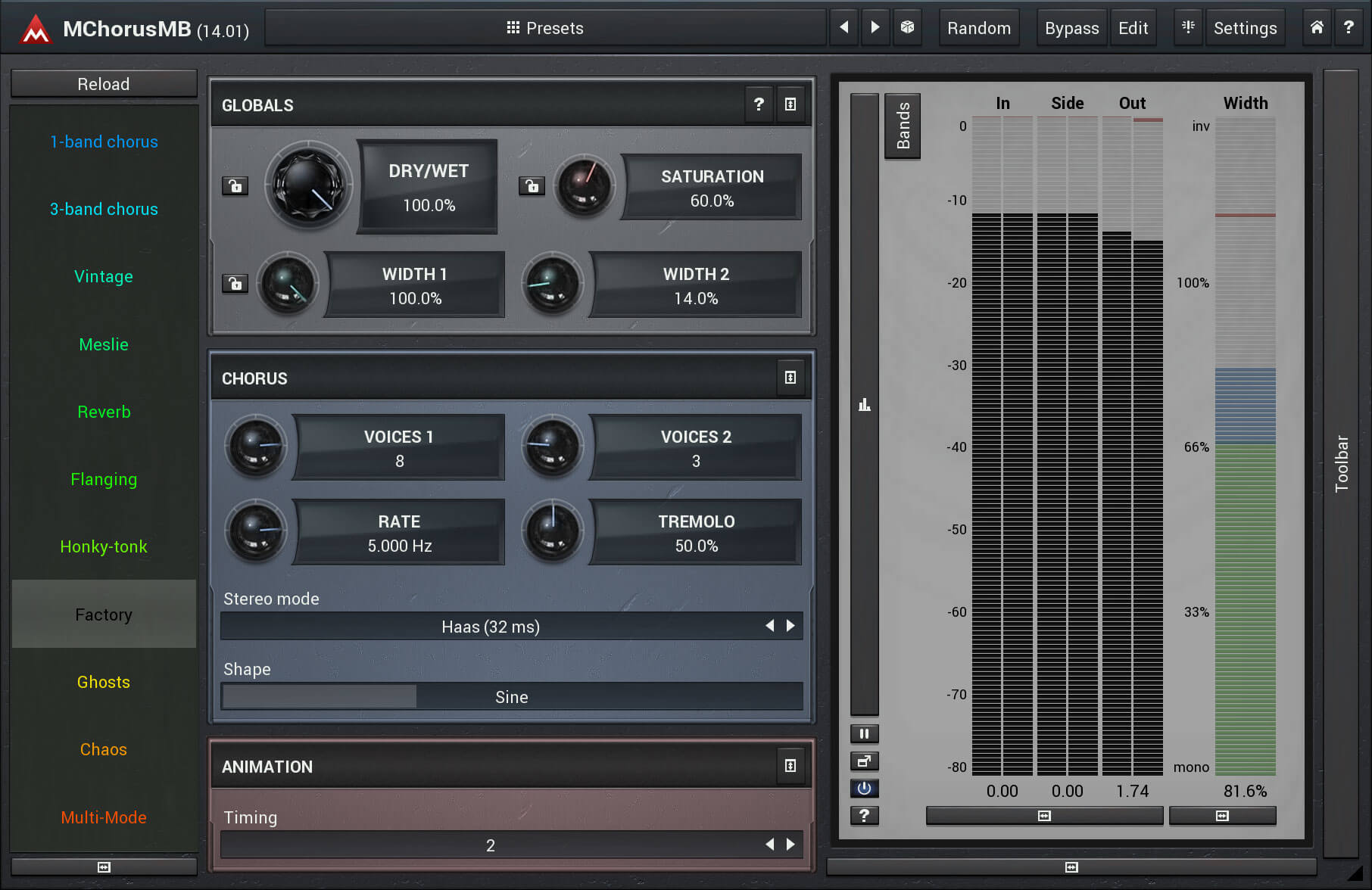Screen dimensions: 1372x890
Task: Open the Presets grid browser
Action: (545, 28)
